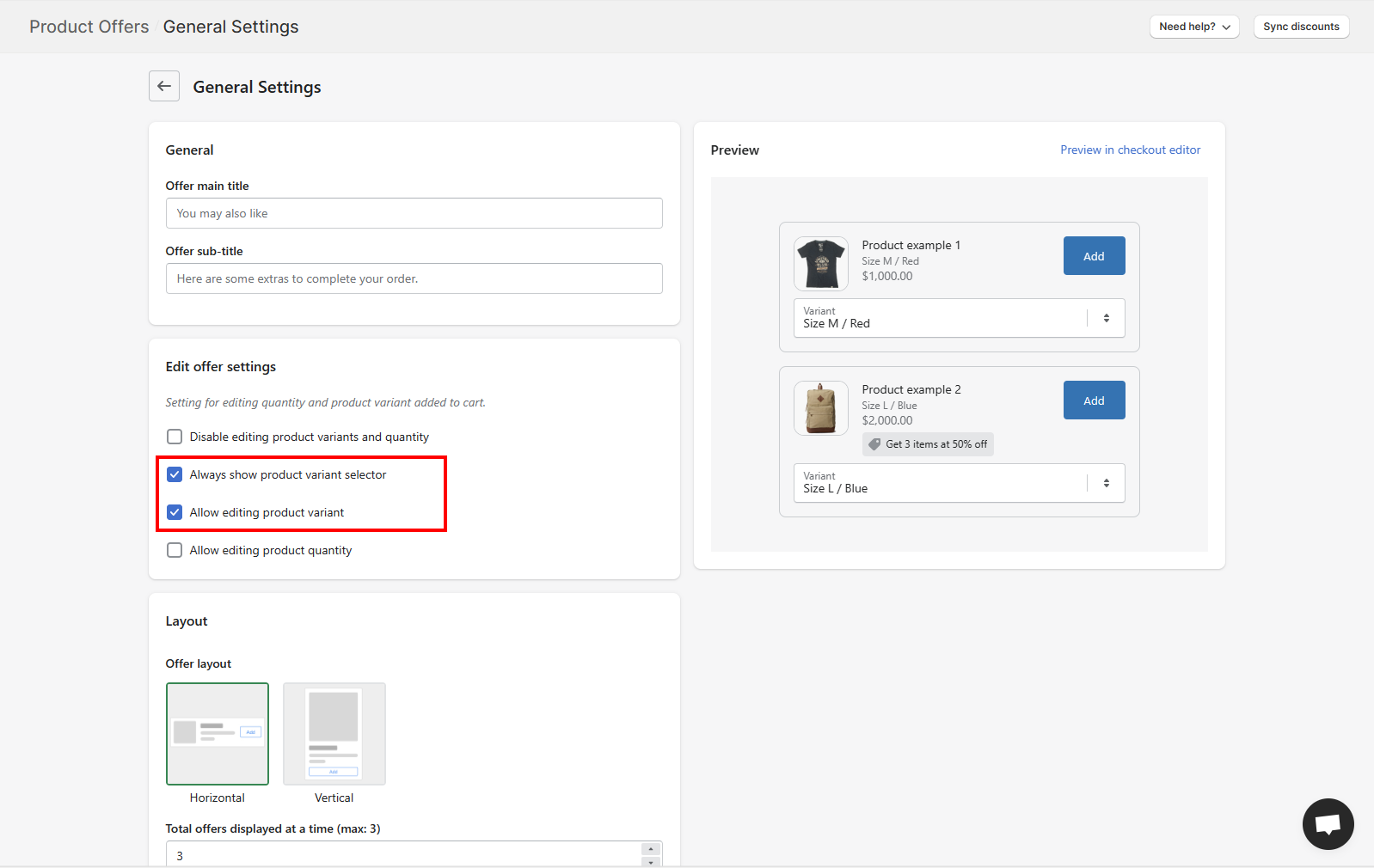Viewport: 1374px width, 868px height.
Task: Click the Edit offer settings heading
Action: (x=221, y=366)
